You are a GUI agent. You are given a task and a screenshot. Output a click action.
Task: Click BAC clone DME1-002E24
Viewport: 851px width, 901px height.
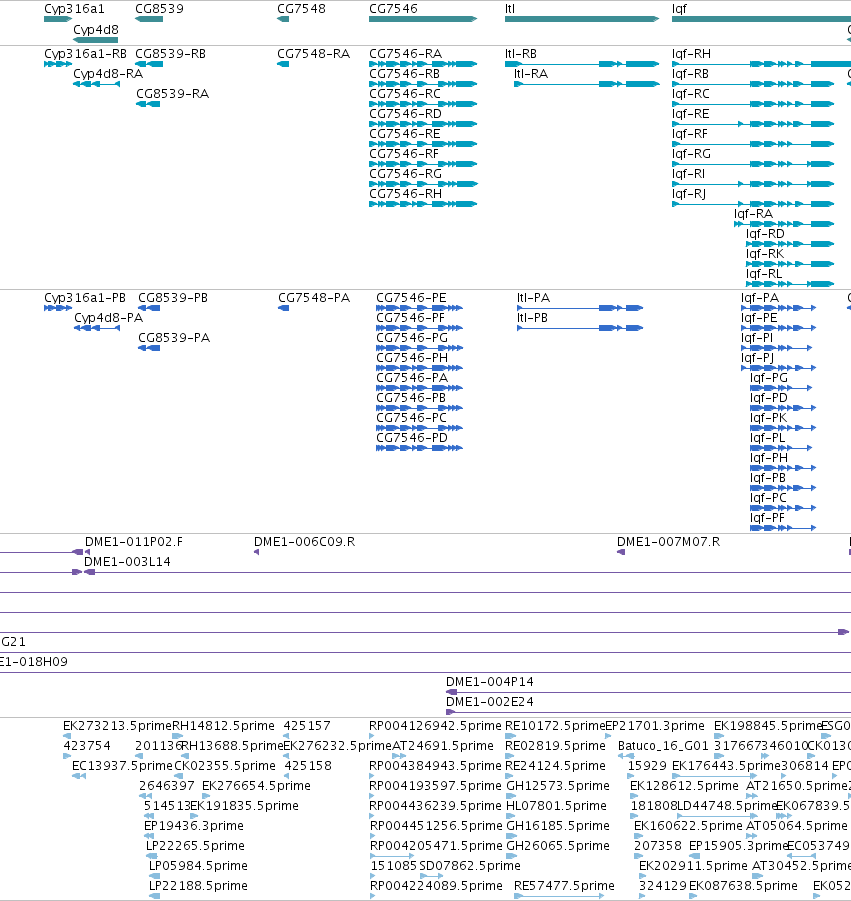coord(648,712)
